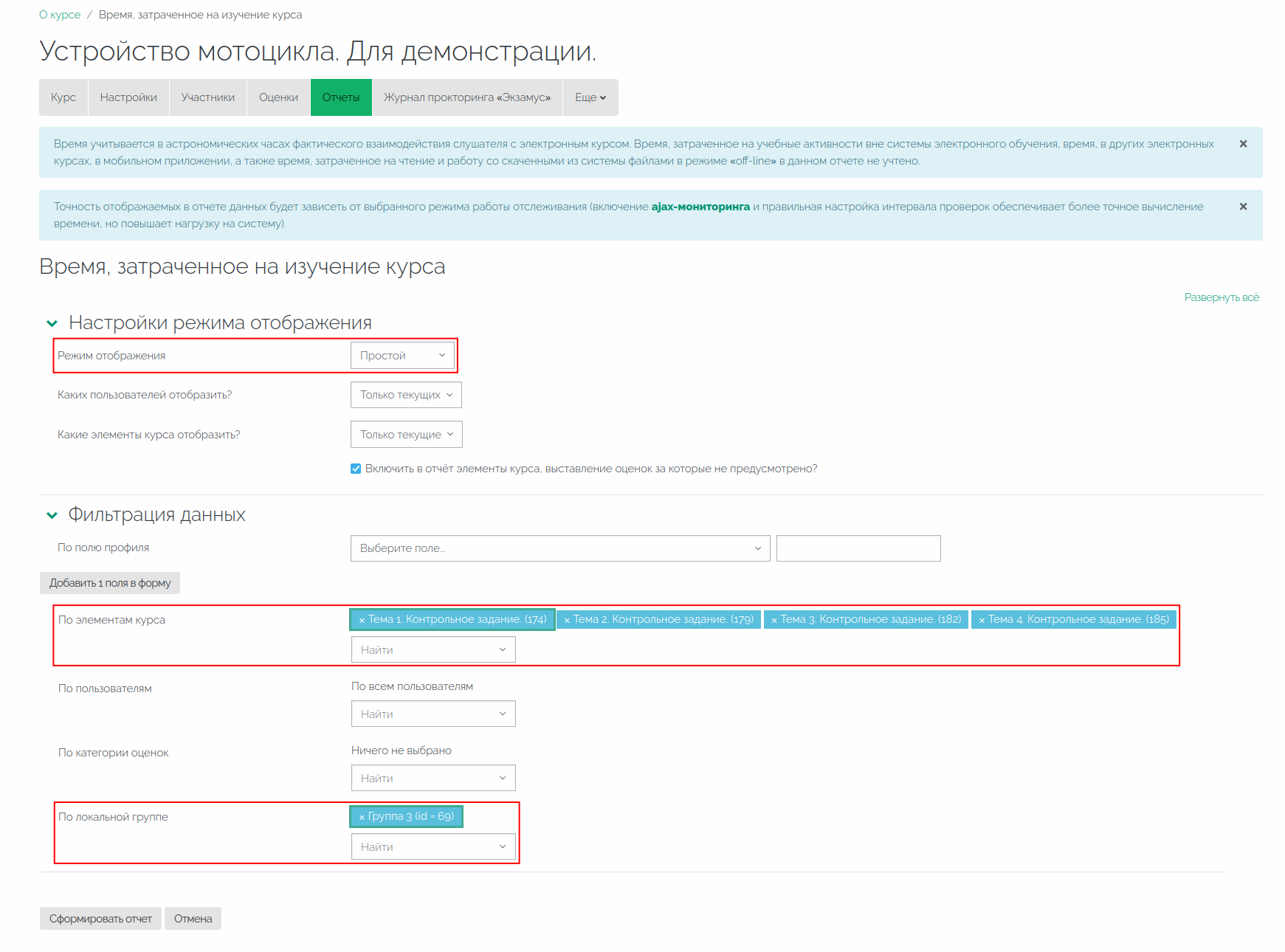Remove Тема 1. Контрольное задание tag

pyautogui.click(x=362, y=620)
